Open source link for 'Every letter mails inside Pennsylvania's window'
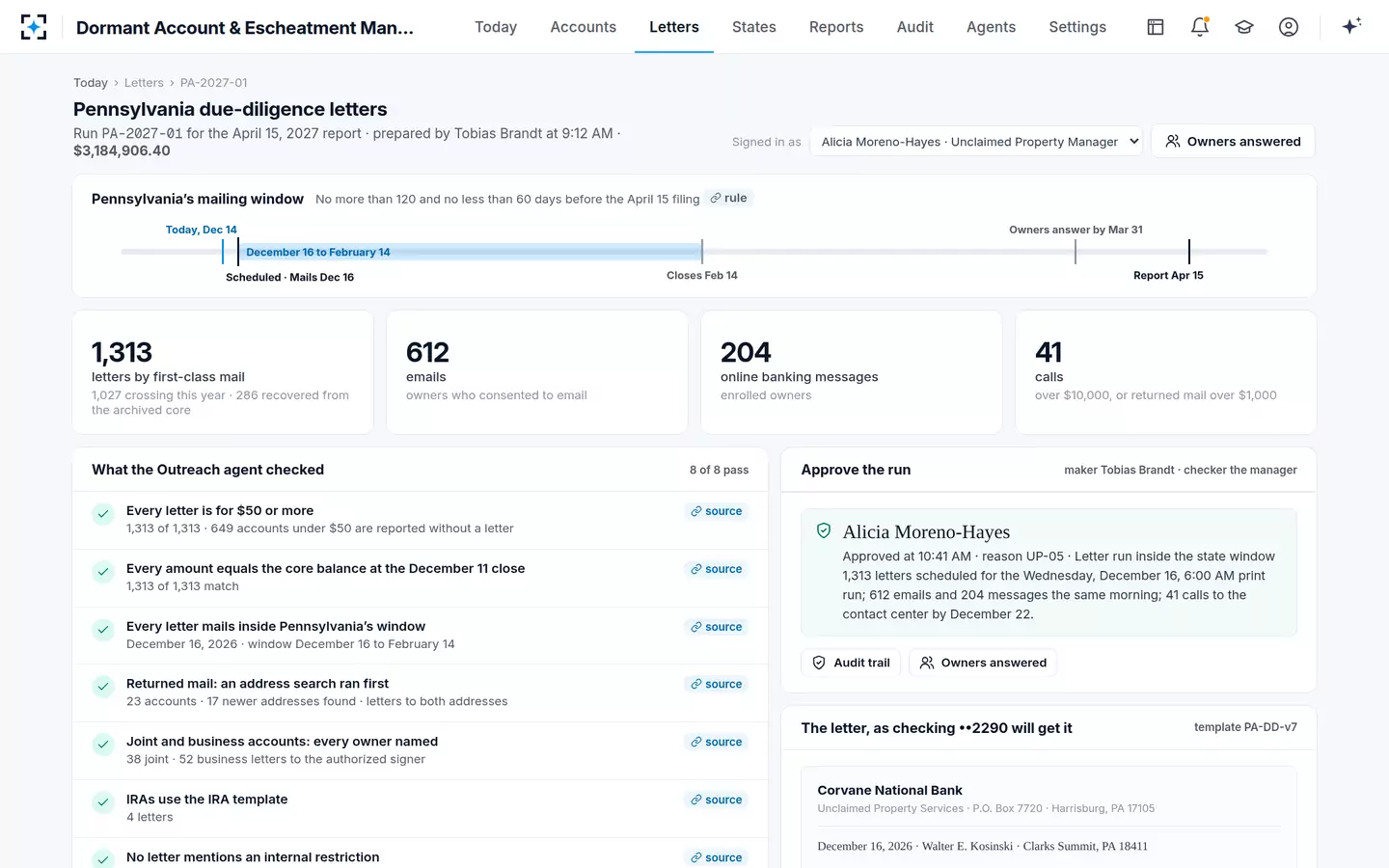The width and height of the screenshot is (1389, 868). coord(717,627)
